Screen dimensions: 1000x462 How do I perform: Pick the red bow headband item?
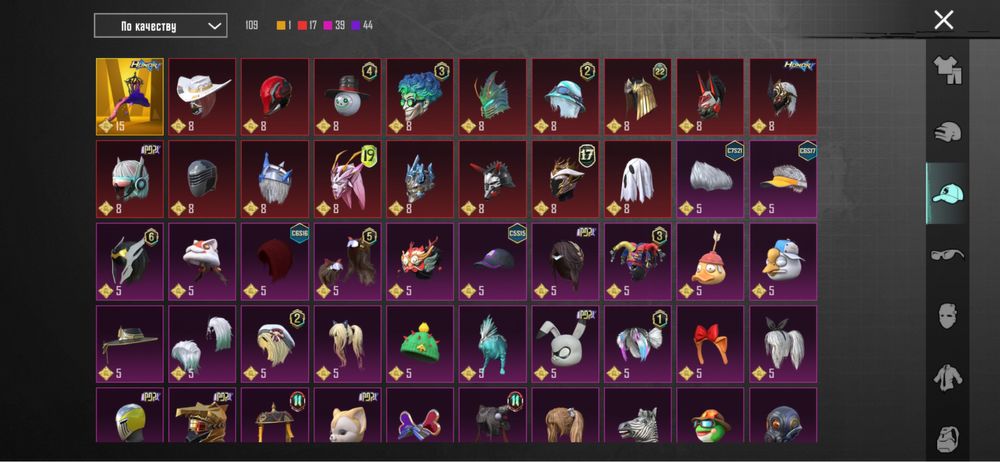click(711, 344)
